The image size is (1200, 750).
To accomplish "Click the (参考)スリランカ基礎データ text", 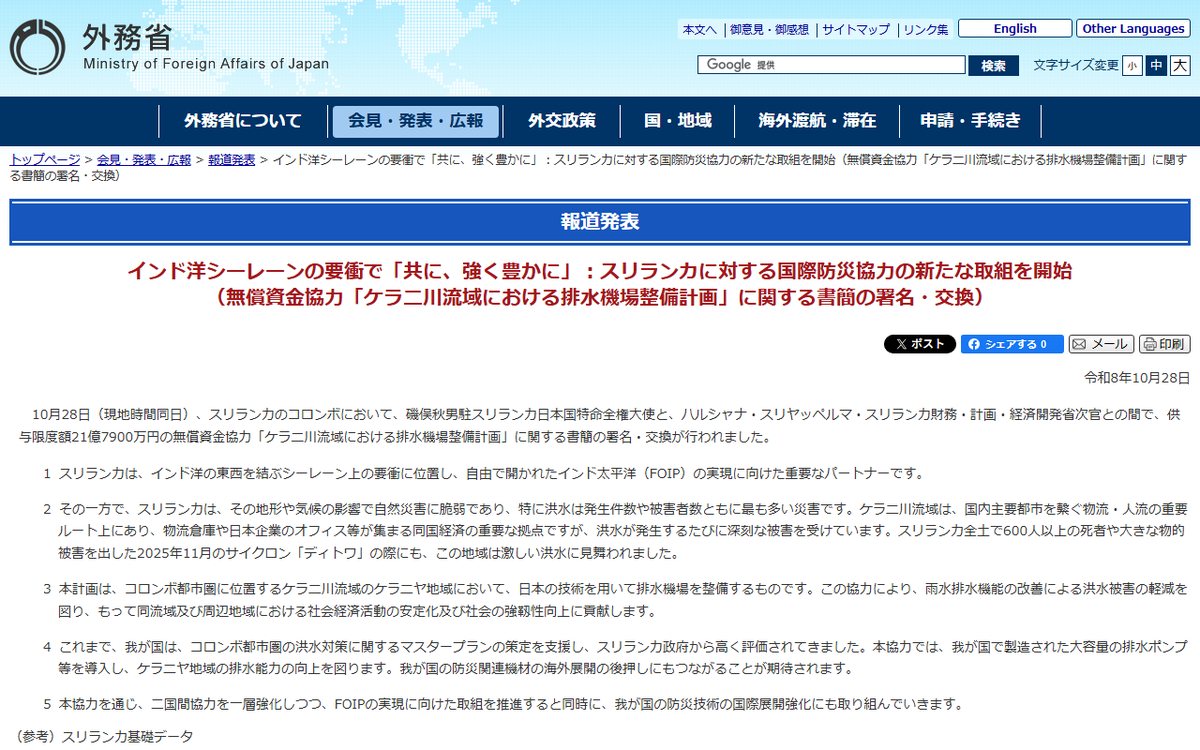I will [x=104, y=737].
